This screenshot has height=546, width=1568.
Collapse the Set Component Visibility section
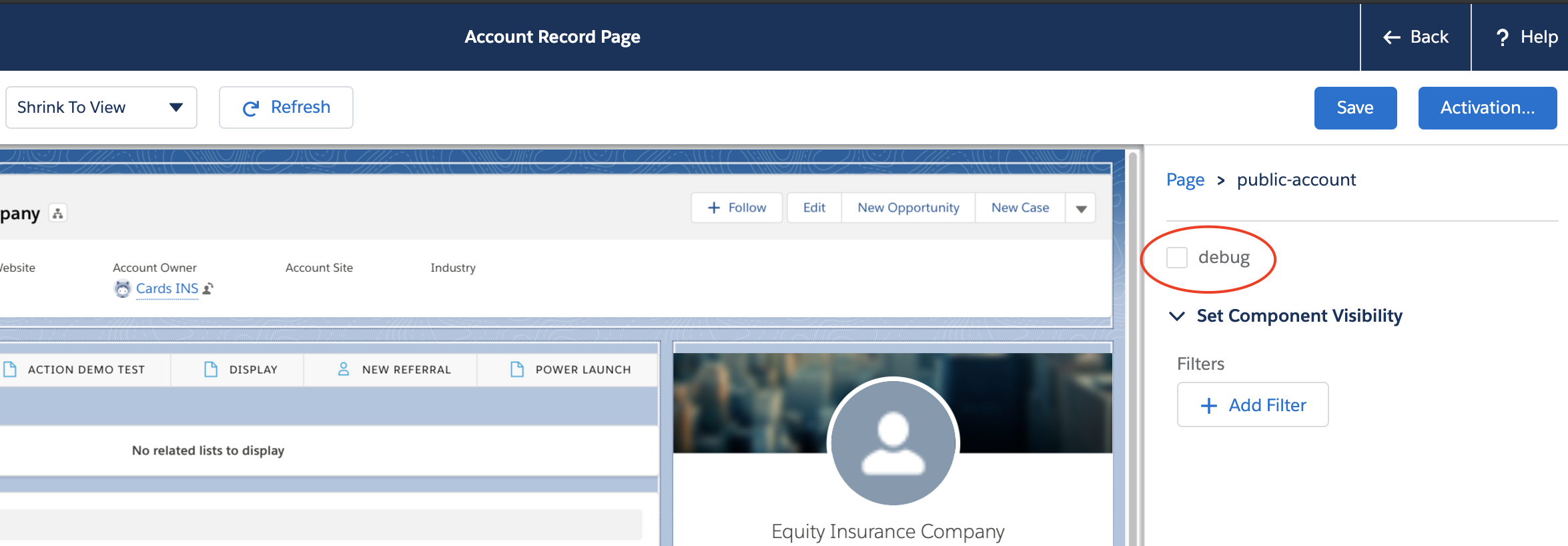pyautogui.click(x=1178, y=316)
